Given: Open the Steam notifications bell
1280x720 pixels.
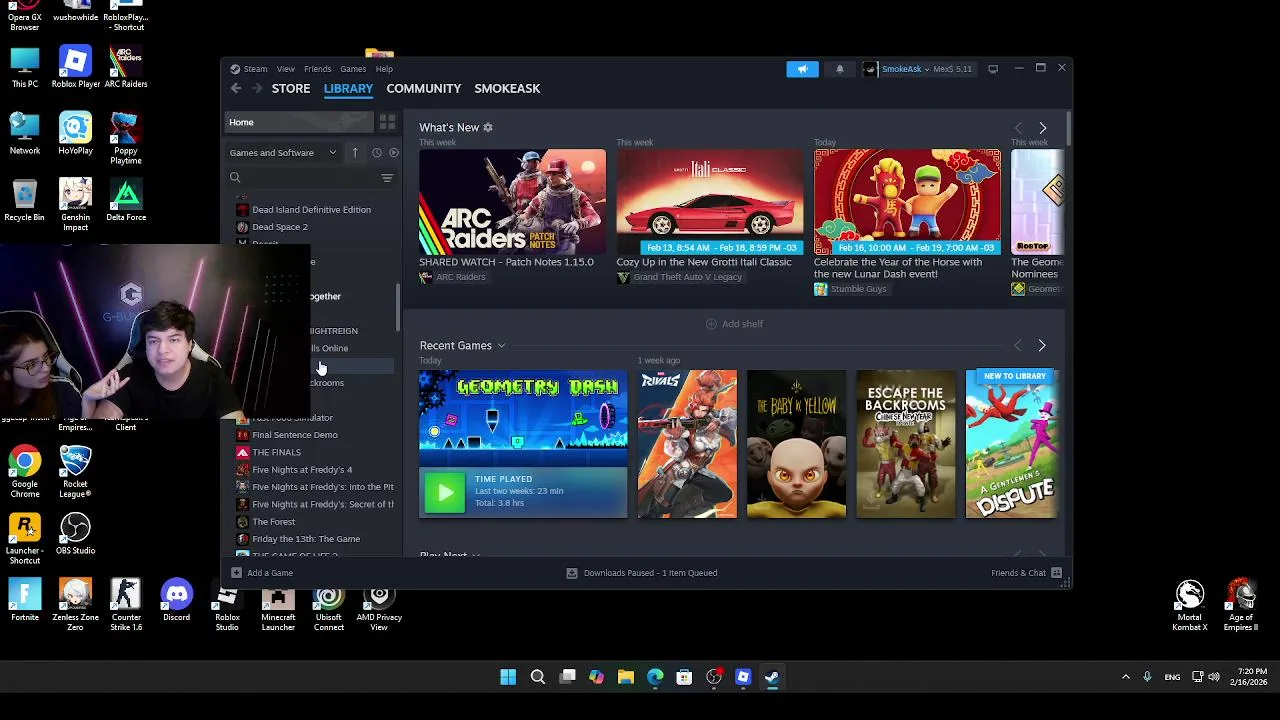Looking at the screenshot, I should (840, 69).
